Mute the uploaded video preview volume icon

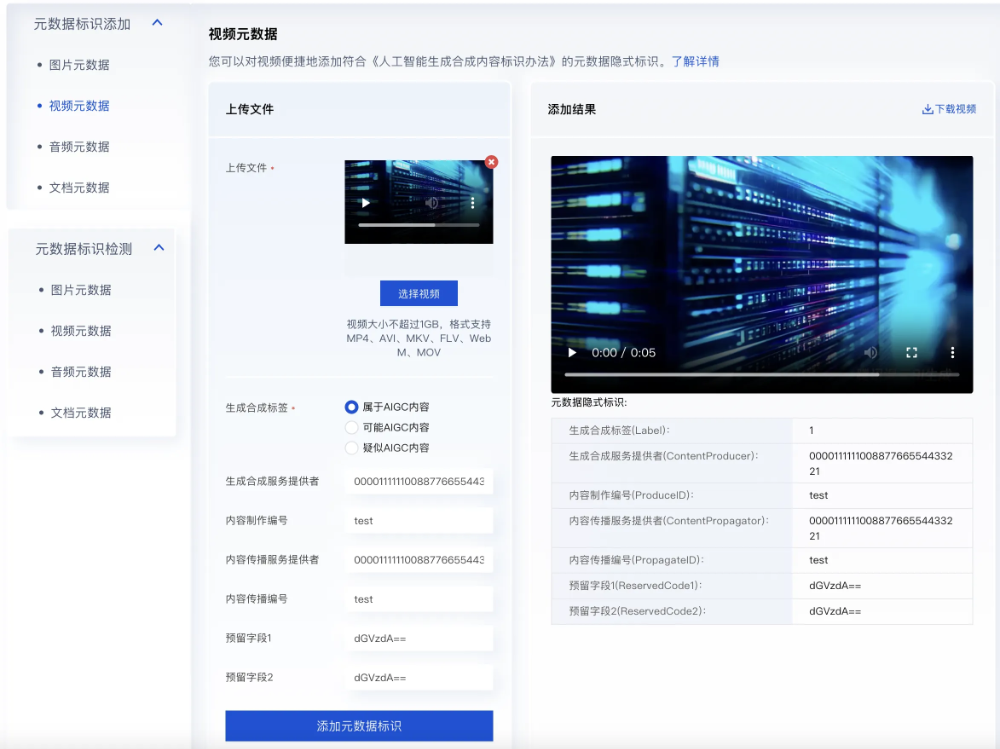(432, 203)
